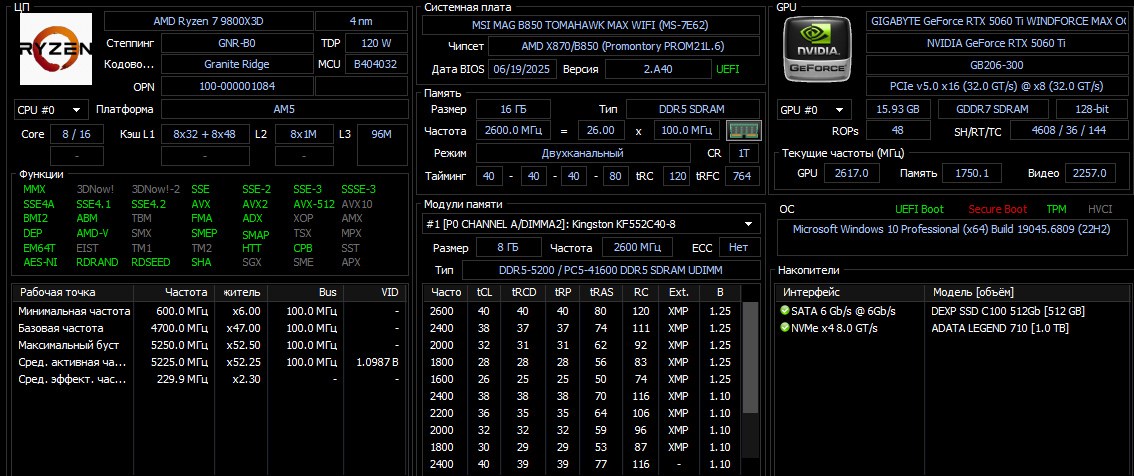Click the RDSEED feature flag
The height and width of the screenshot is (476, 1134).
pyautogui.click(x=150, y=262)
